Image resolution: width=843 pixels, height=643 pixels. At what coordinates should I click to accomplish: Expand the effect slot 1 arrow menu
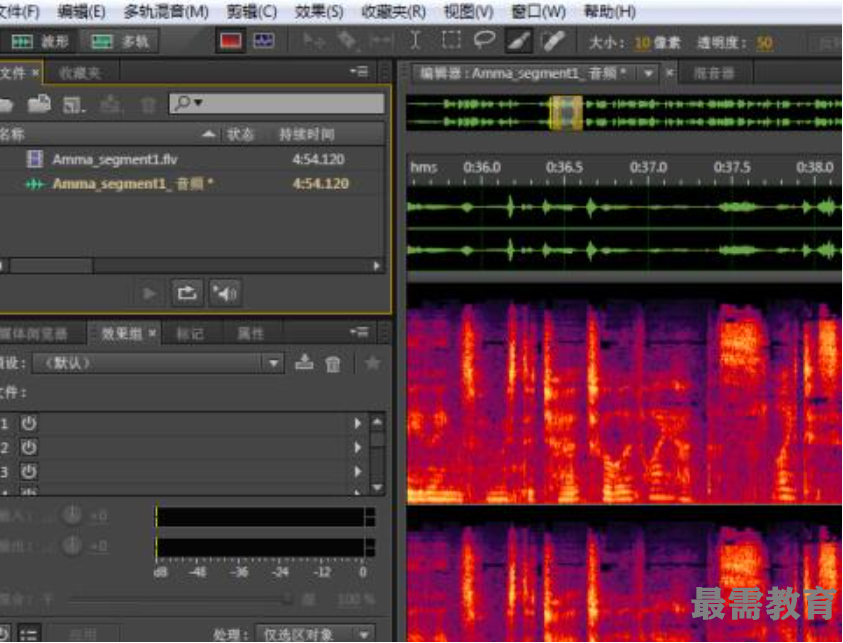[358, 423]
